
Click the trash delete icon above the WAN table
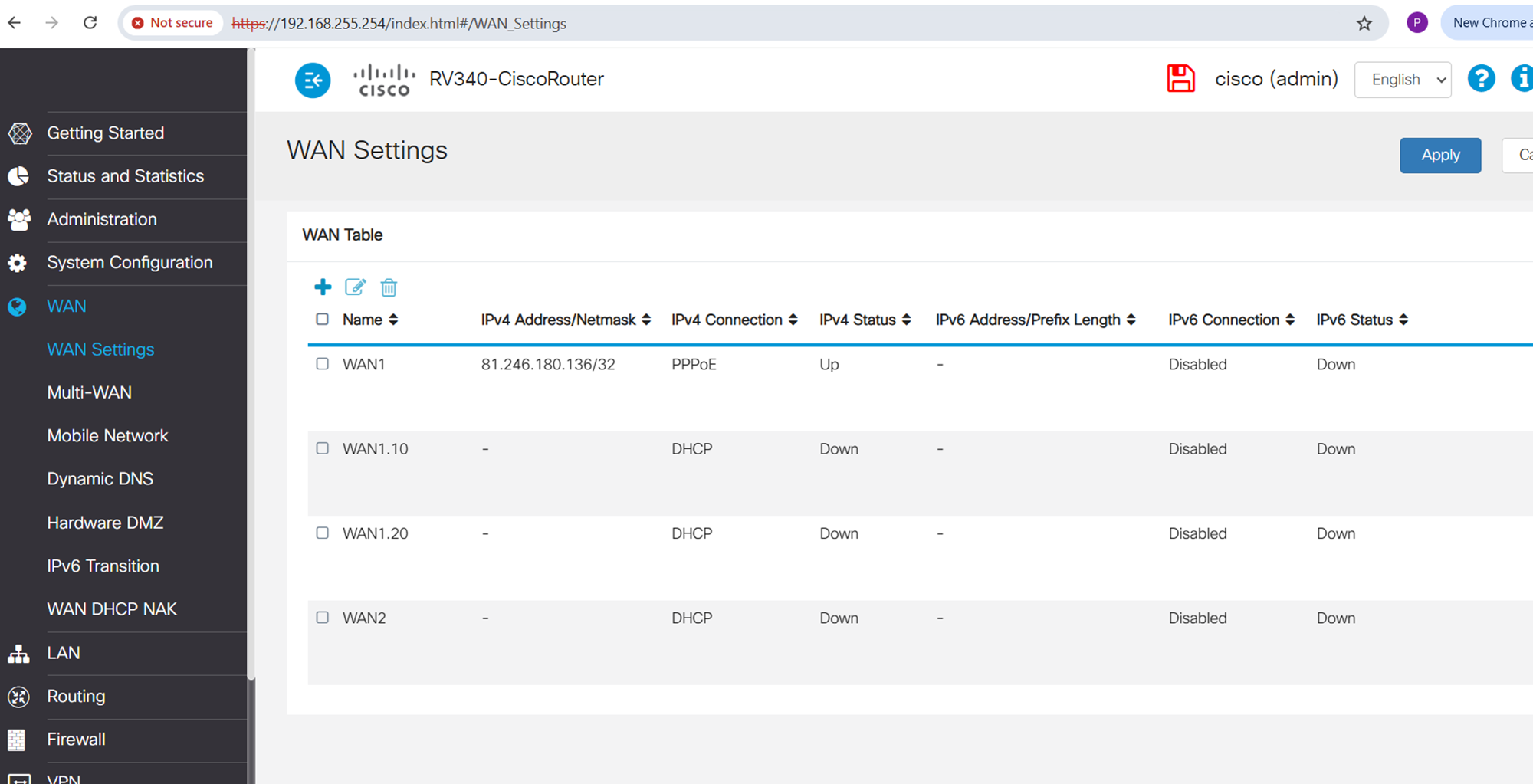pos(389,287)
